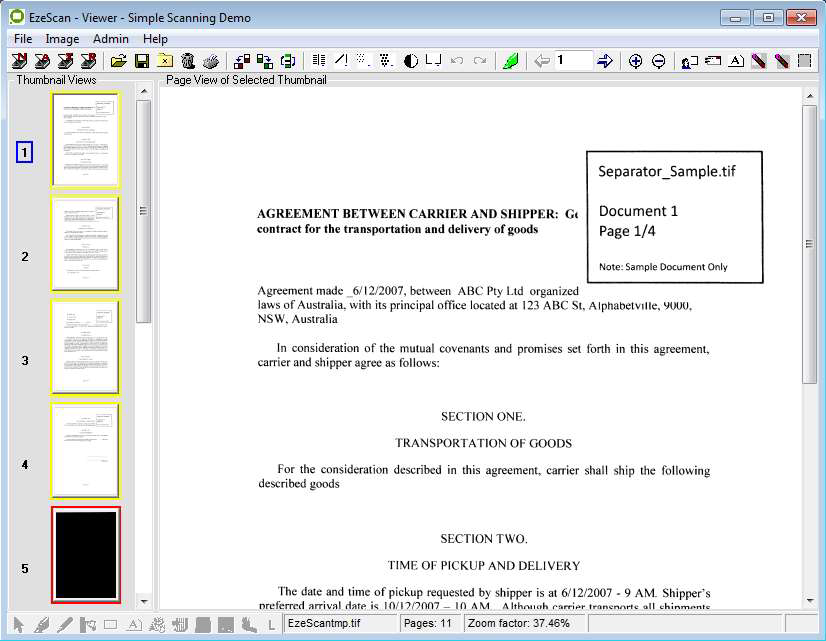Click the trash can delete icon

[187, 61]
